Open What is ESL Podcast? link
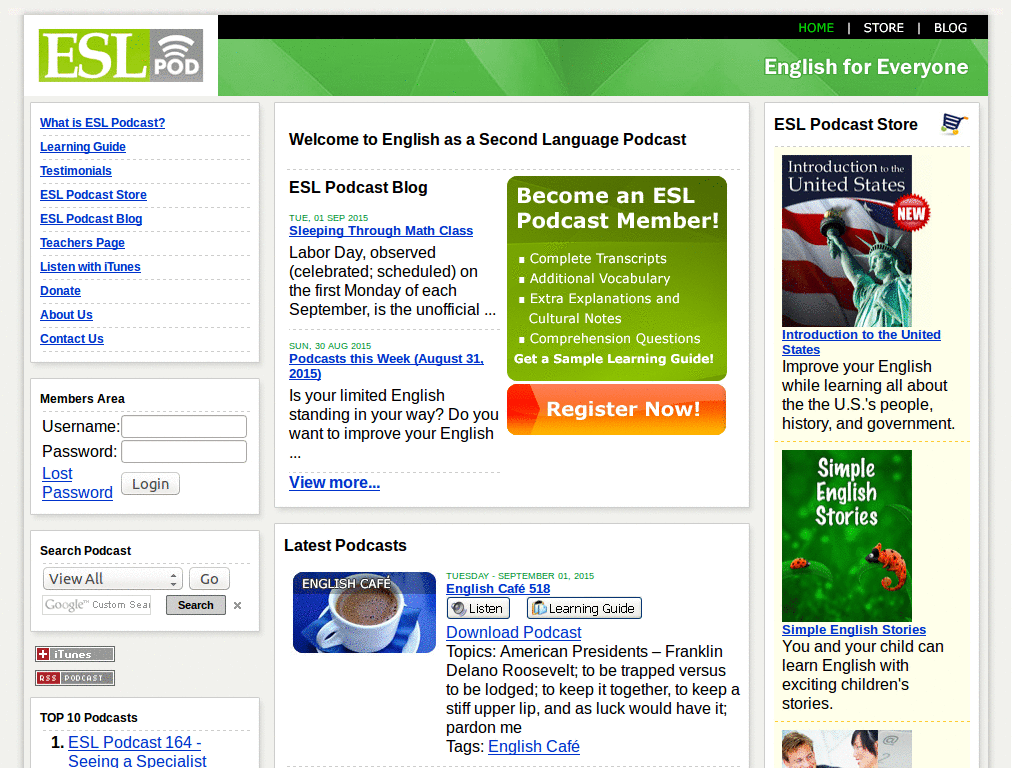 [103, 123]
